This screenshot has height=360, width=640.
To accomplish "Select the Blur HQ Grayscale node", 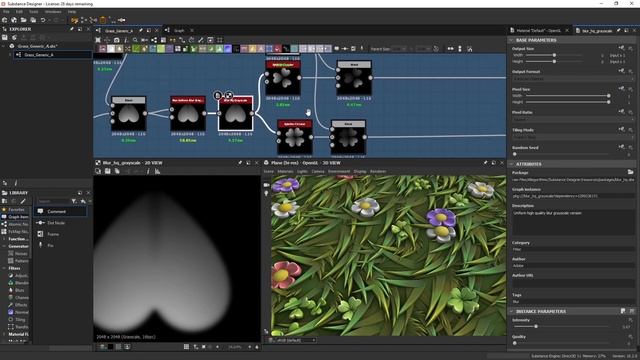I will (236, 114).
